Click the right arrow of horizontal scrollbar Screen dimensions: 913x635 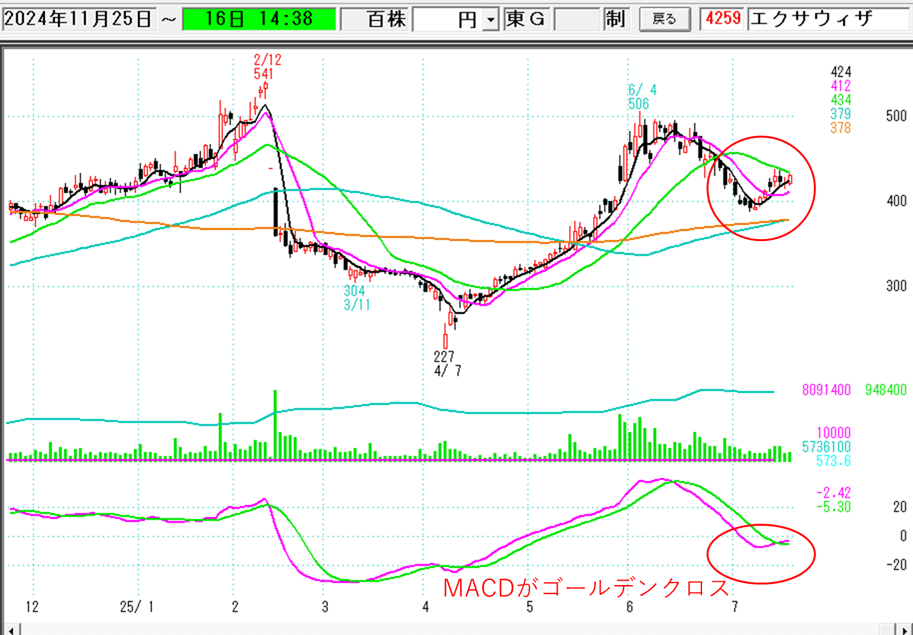904,629
